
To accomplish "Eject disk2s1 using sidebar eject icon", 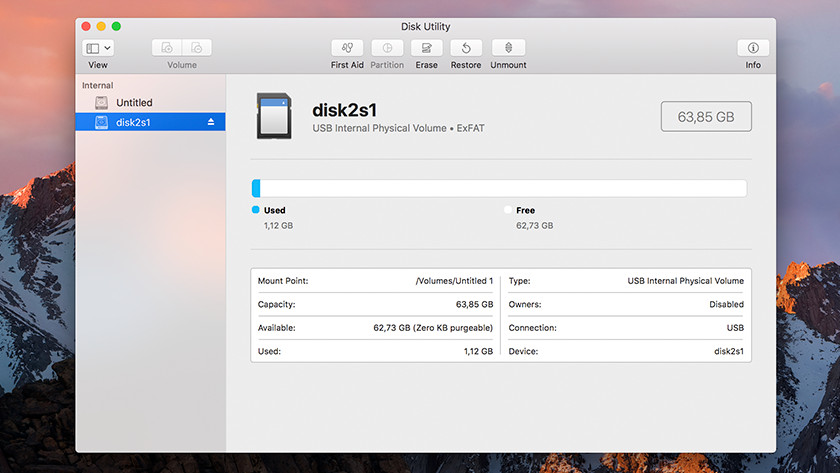I will [211, 122].
